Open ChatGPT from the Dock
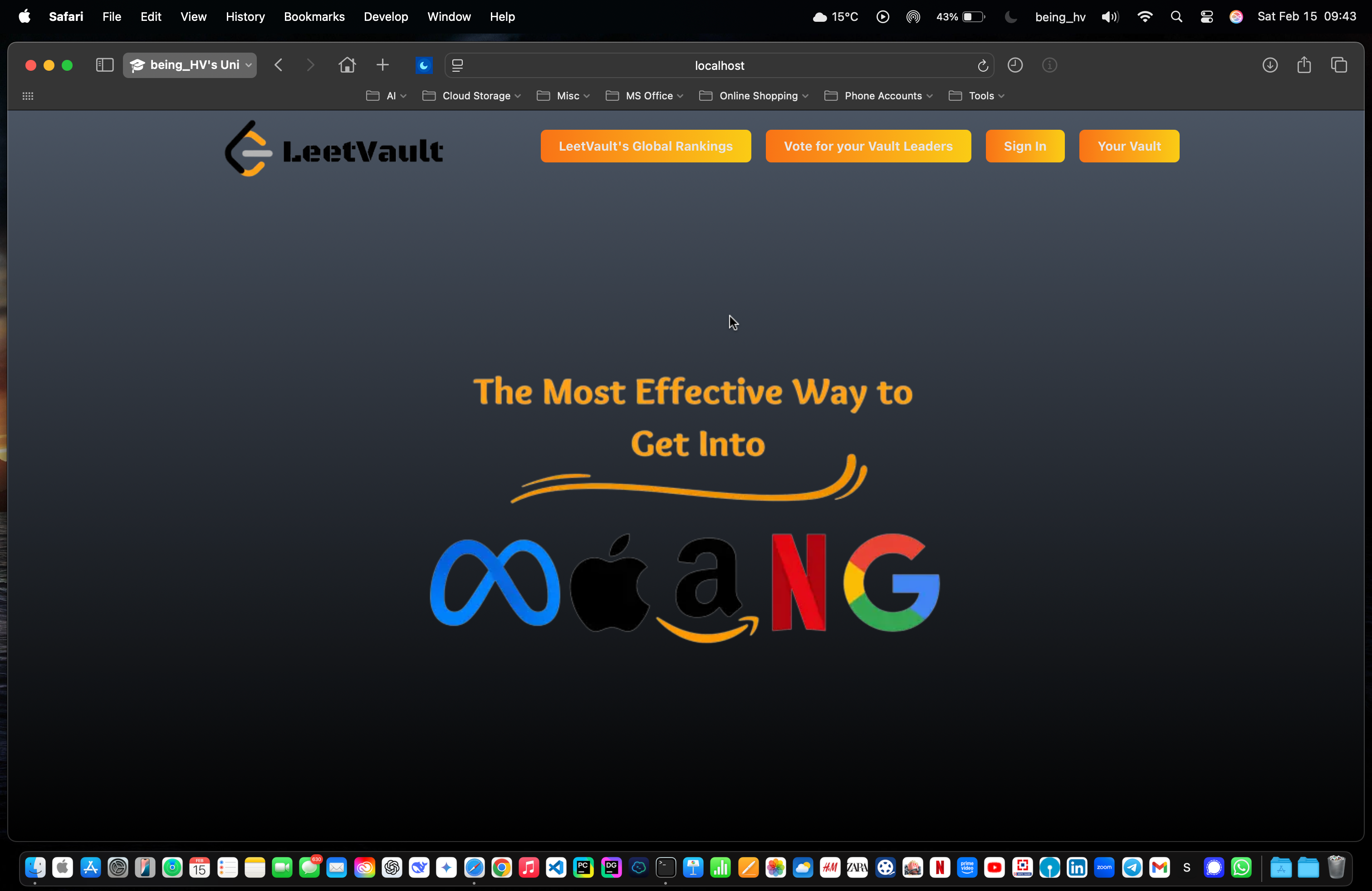This screenshot has width=1372, height=891. coord(392,867)
